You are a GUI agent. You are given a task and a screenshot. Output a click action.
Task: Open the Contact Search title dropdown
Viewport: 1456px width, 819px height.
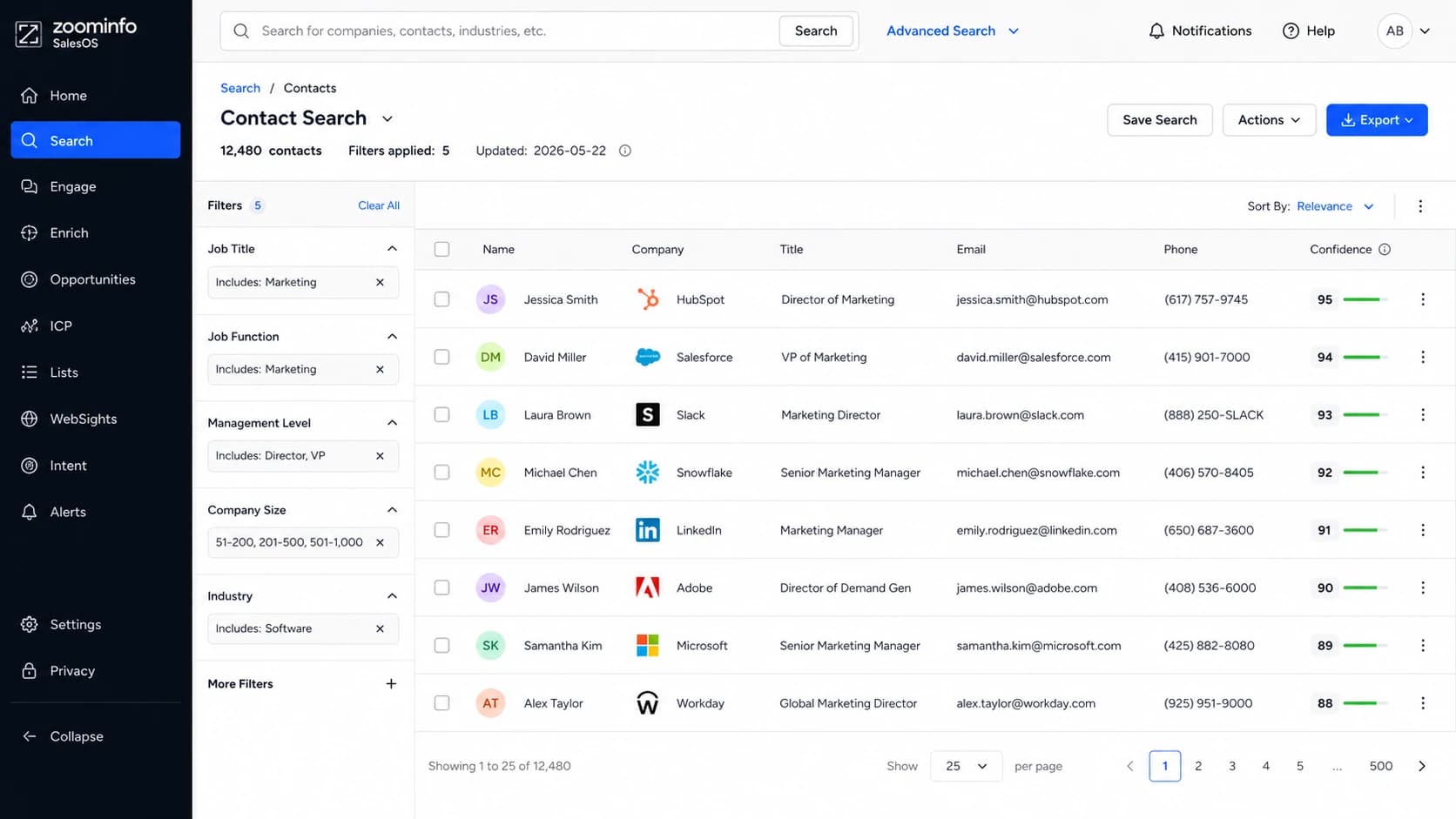[x=388, y=118]
